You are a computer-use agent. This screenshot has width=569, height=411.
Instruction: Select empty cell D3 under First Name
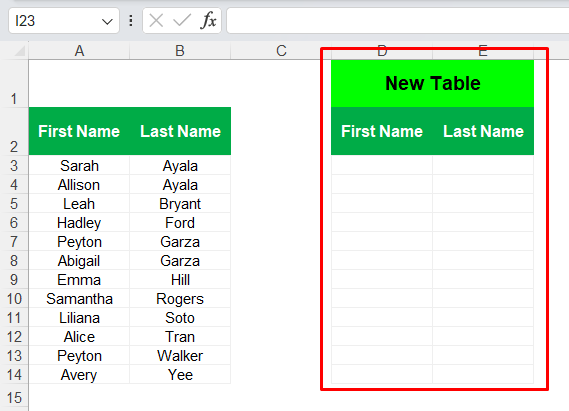(x=382, y=165)
